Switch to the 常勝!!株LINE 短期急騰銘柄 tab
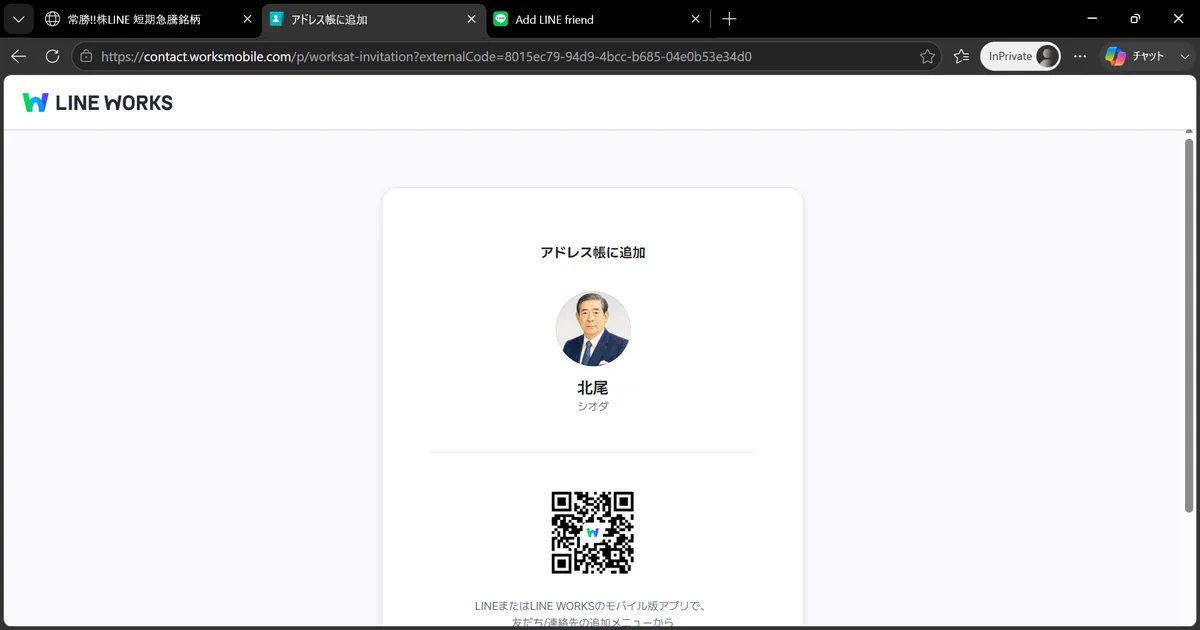The image size is (1200, 630). pyautogui.click(x=148, y=19)
